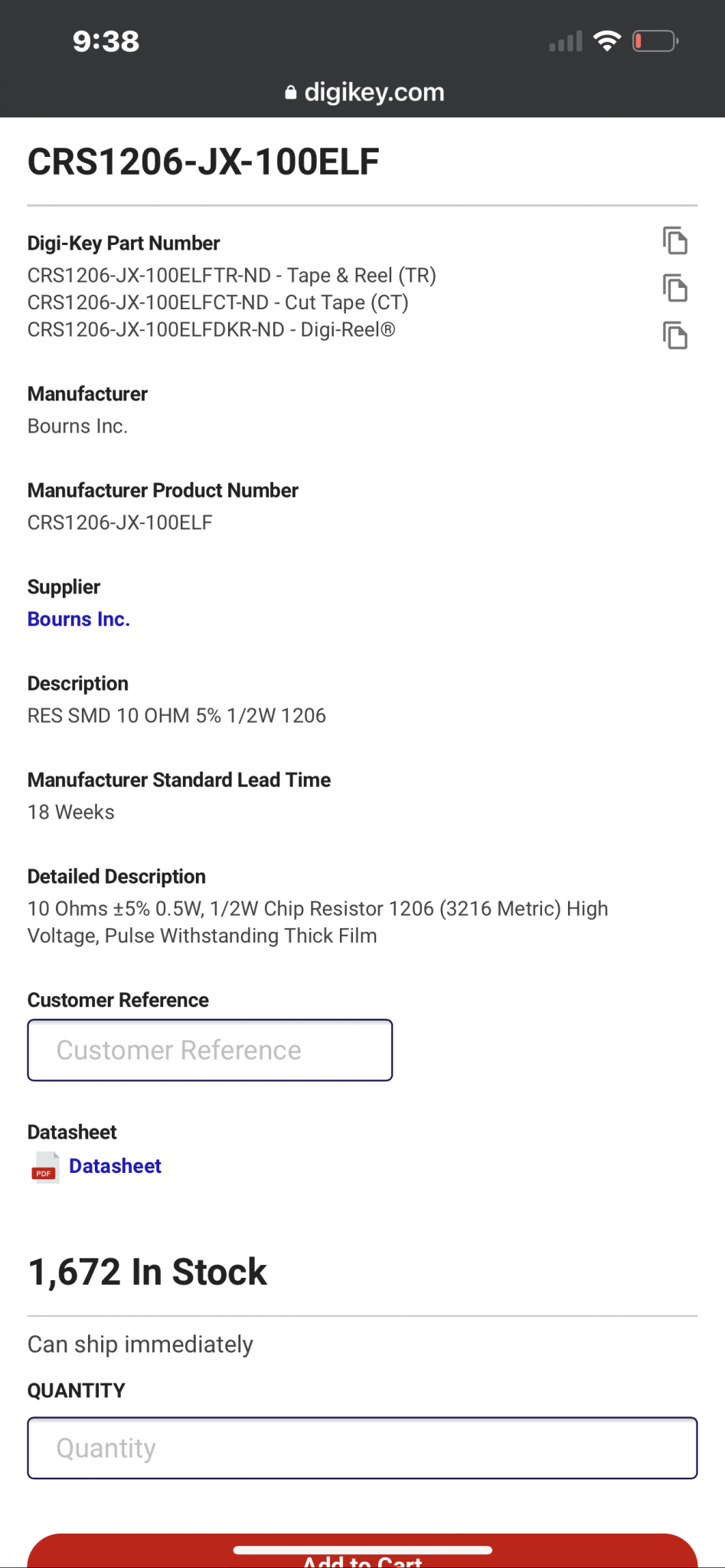Image resolution: width=725 pixels, height=1568 pixels.
Task: Tap the Add to Cart button
Action: pos(362,1553)
